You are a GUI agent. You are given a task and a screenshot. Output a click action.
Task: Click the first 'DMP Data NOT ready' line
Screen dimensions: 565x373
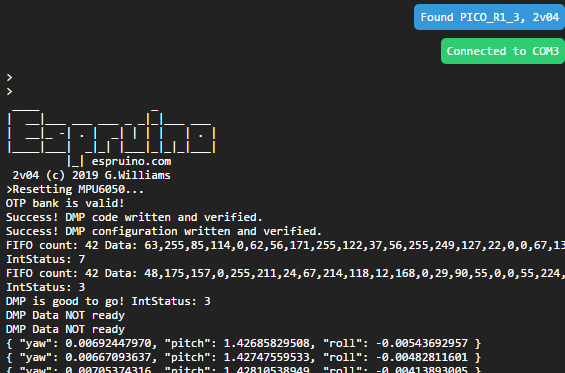65,315
